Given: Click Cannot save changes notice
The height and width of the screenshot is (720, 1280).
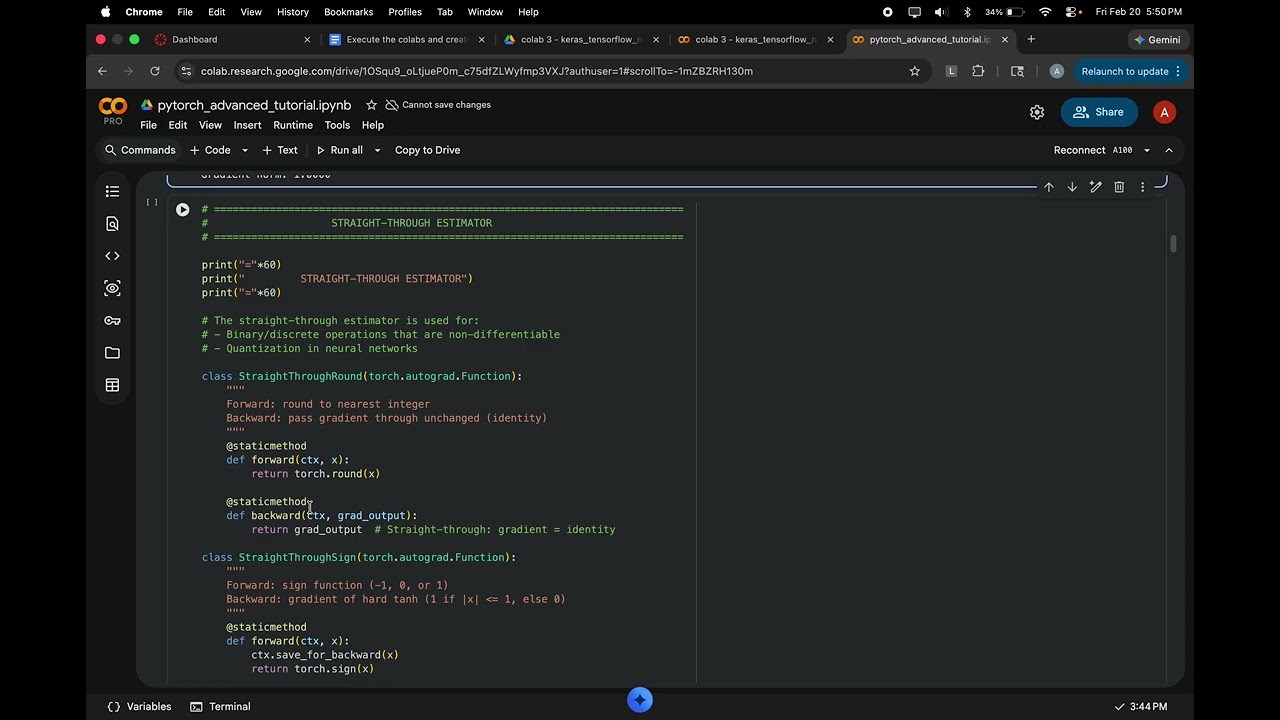Looking at the screenshot, I should [x=437, y=105].
